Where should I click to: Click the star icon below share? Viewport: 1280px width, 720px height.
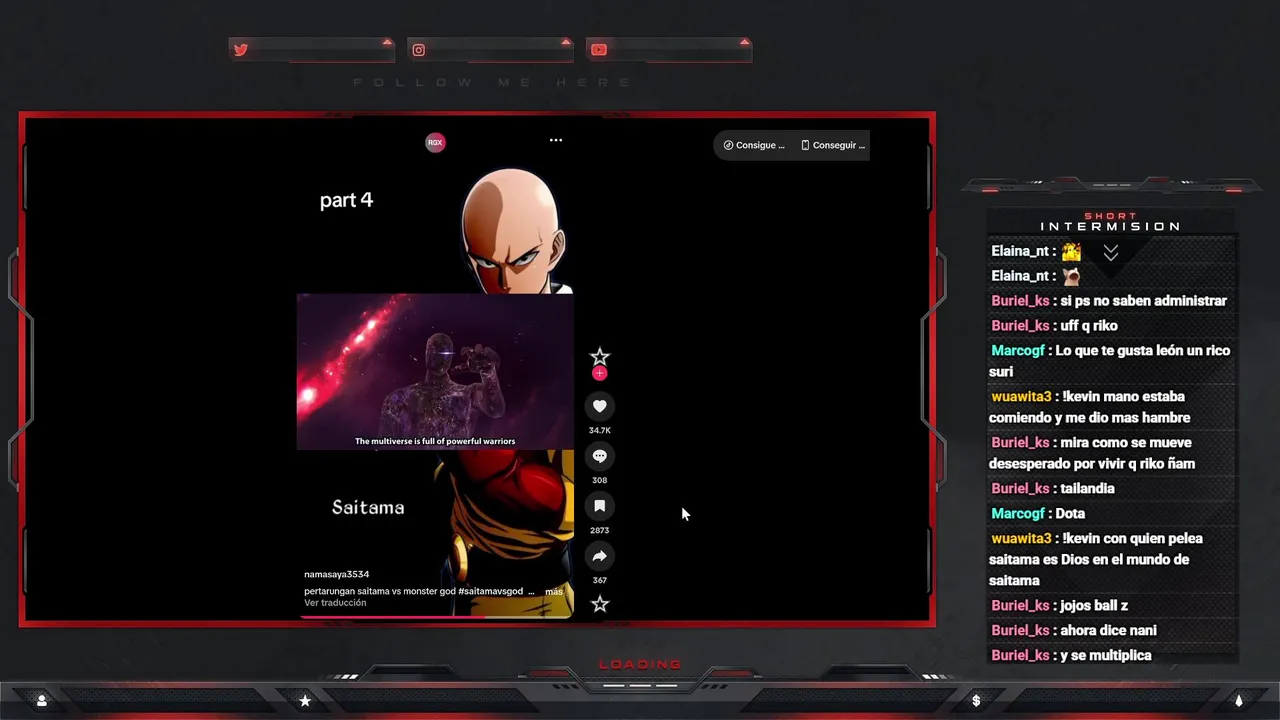tap(599, 604)
